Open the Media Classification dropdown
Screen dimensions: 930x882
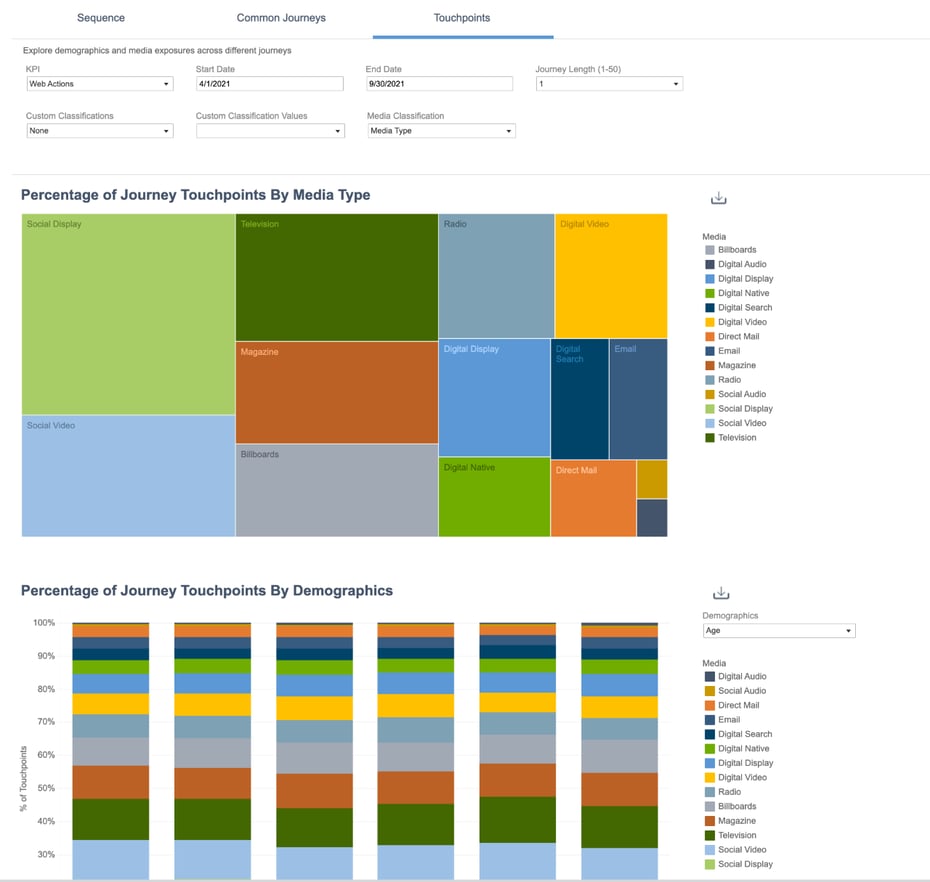point(441,131)
